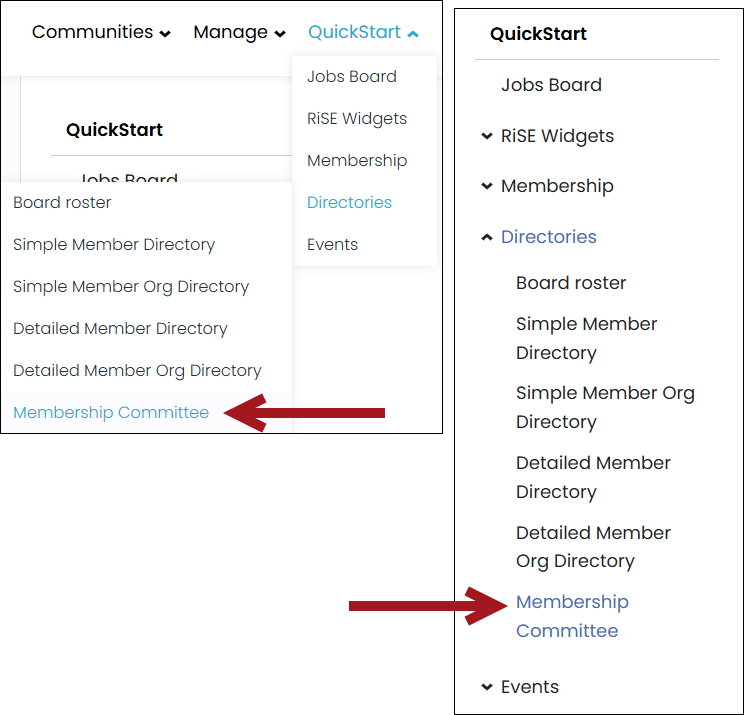Open Jobs Board in the sidebar tree

click(551, 86)
